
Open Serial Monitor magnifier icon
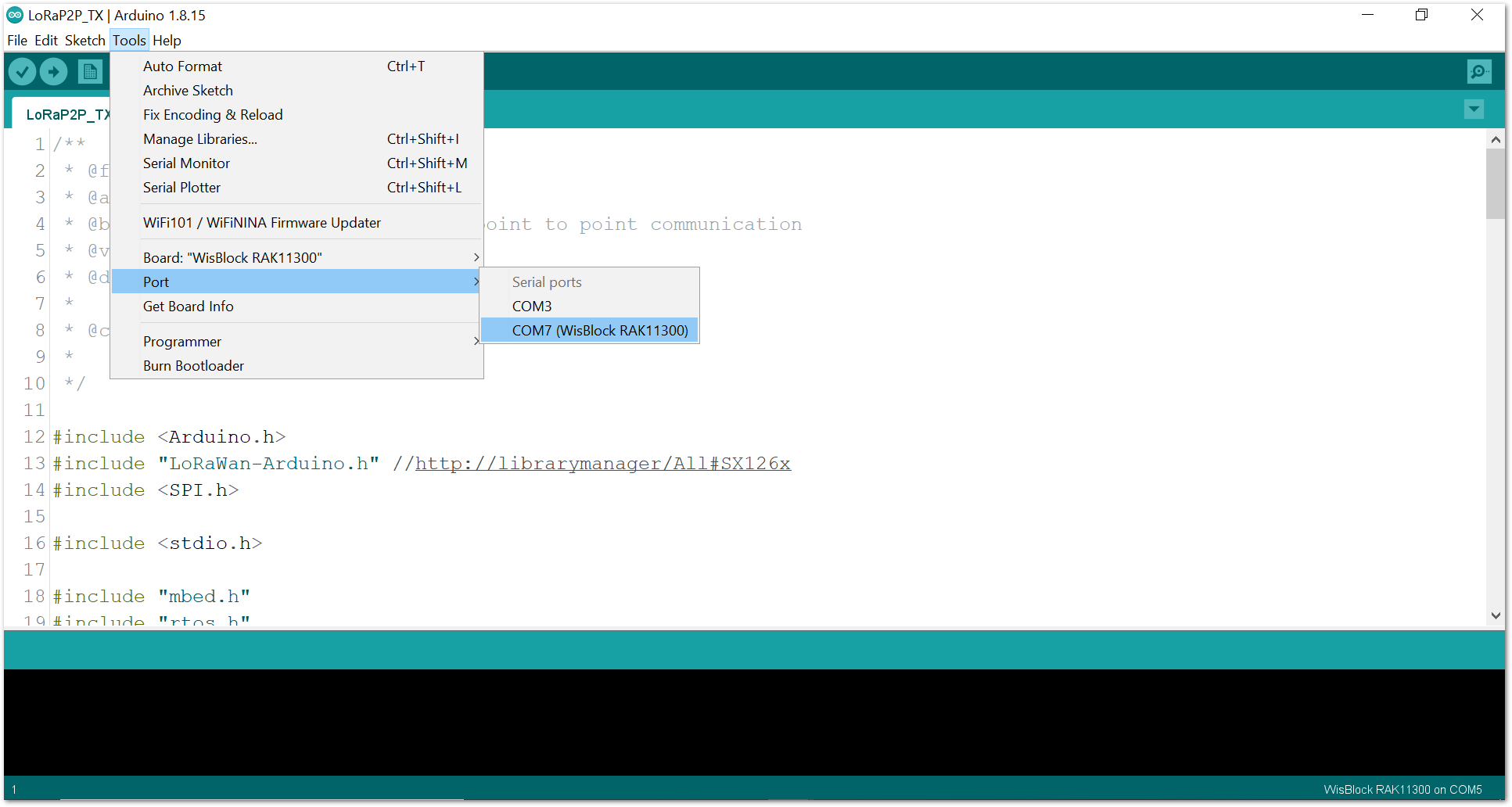1478,72
